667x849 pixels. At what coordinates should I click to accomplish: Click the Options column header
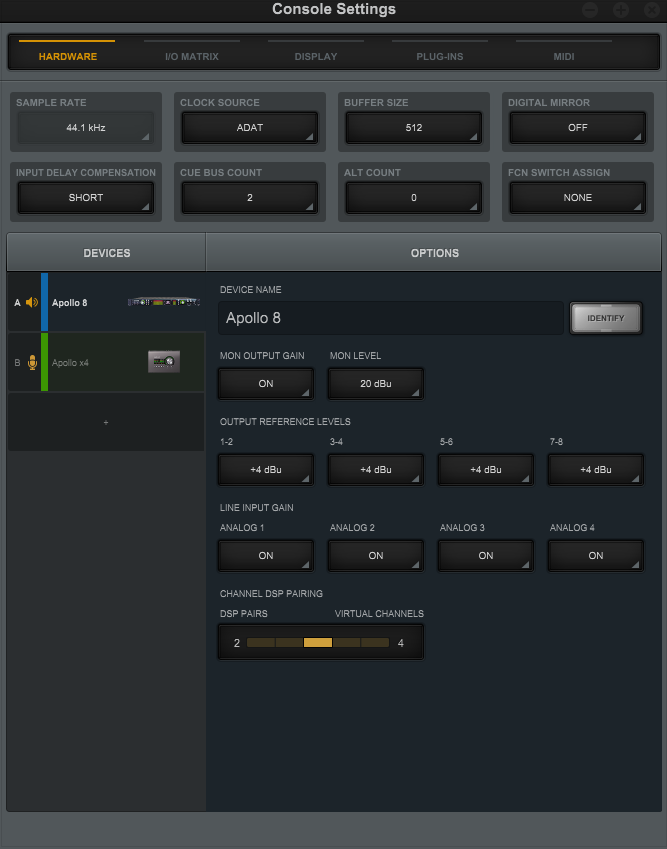(x=434, y=253)
